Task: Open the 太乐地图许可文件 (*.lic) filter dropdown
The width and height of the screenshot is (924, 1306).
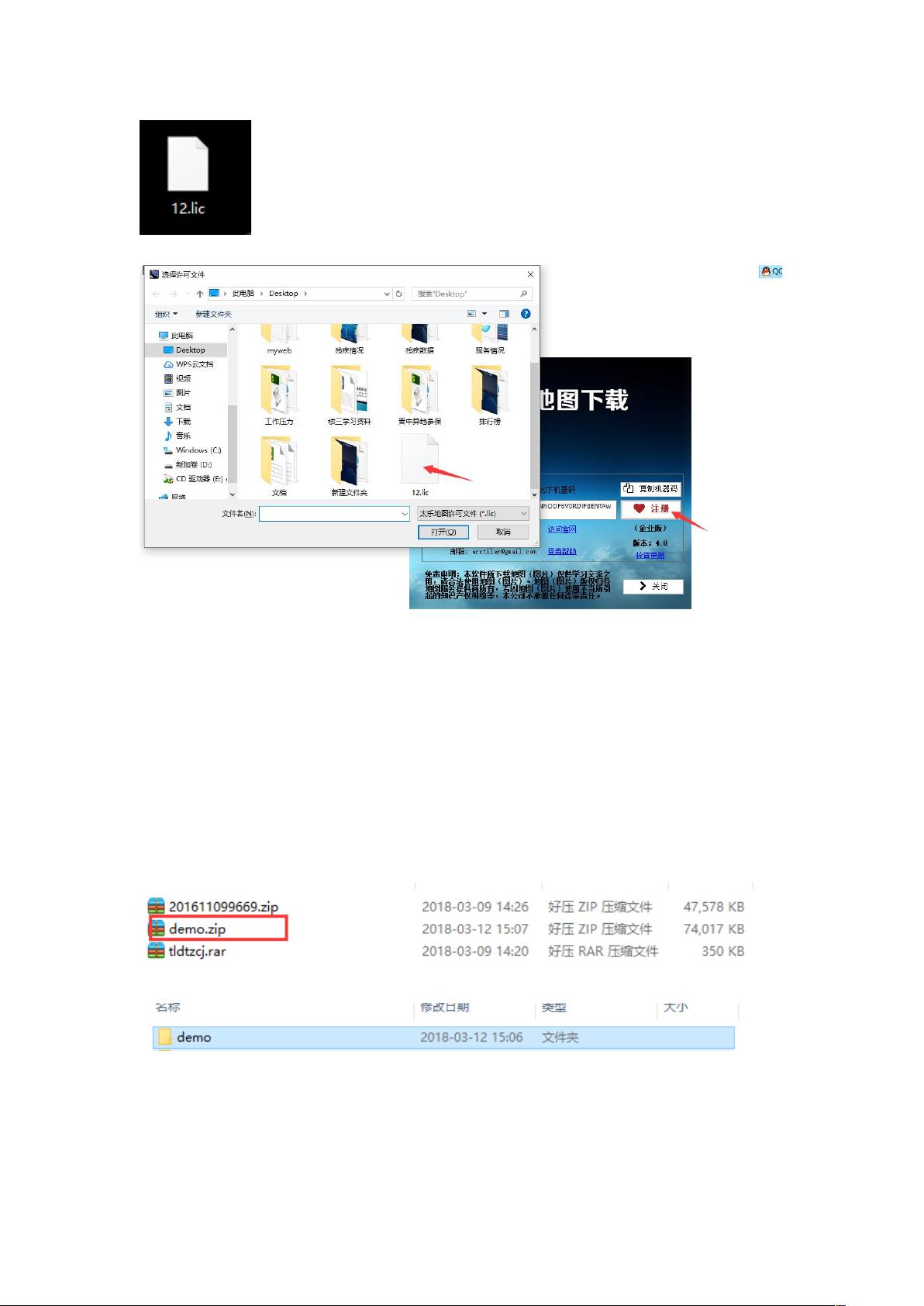Action: click(x=523, y=514)
